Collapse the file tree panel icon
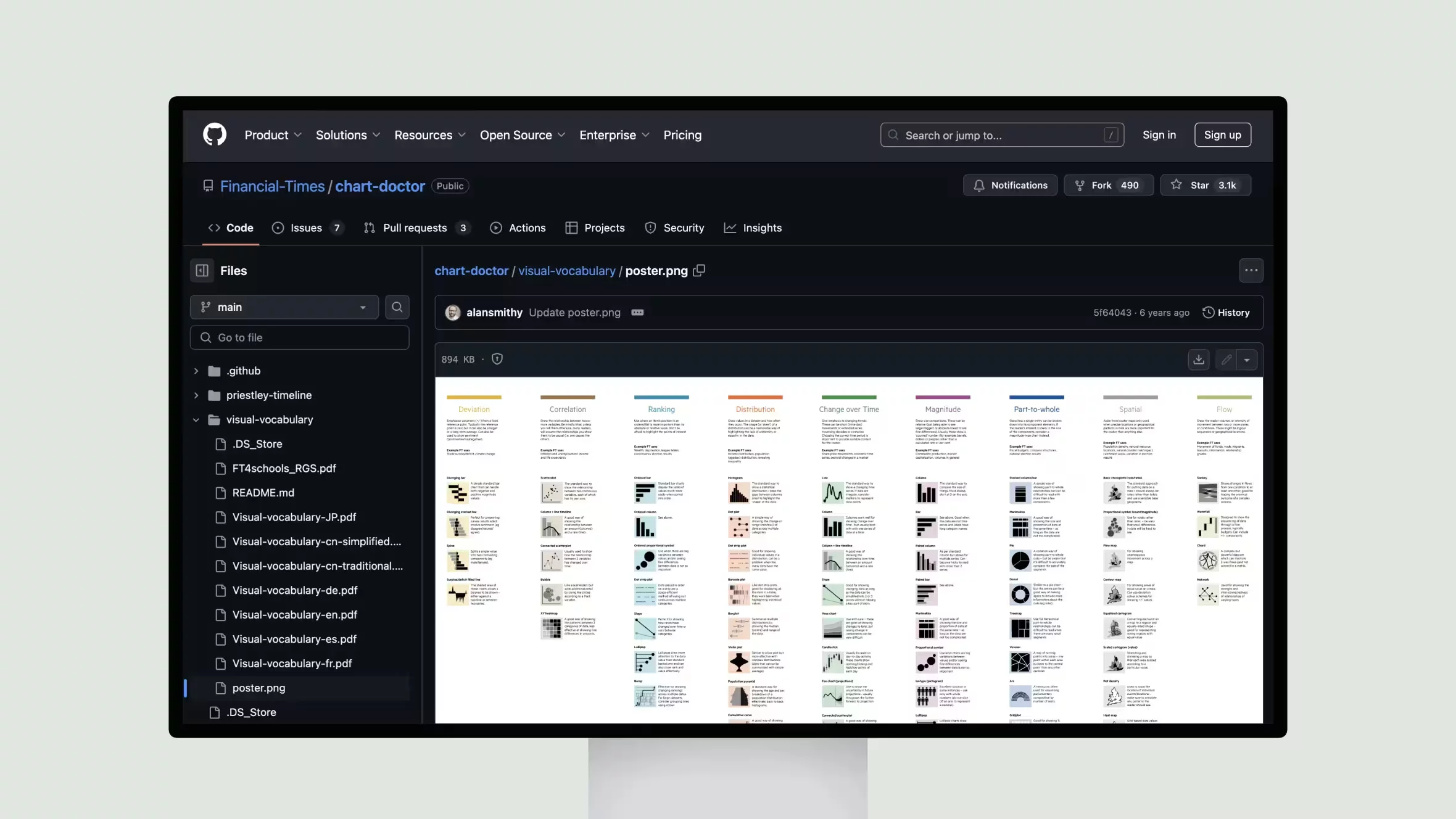The height and width of the screenshot is (819, 1456). pos(202,270)
